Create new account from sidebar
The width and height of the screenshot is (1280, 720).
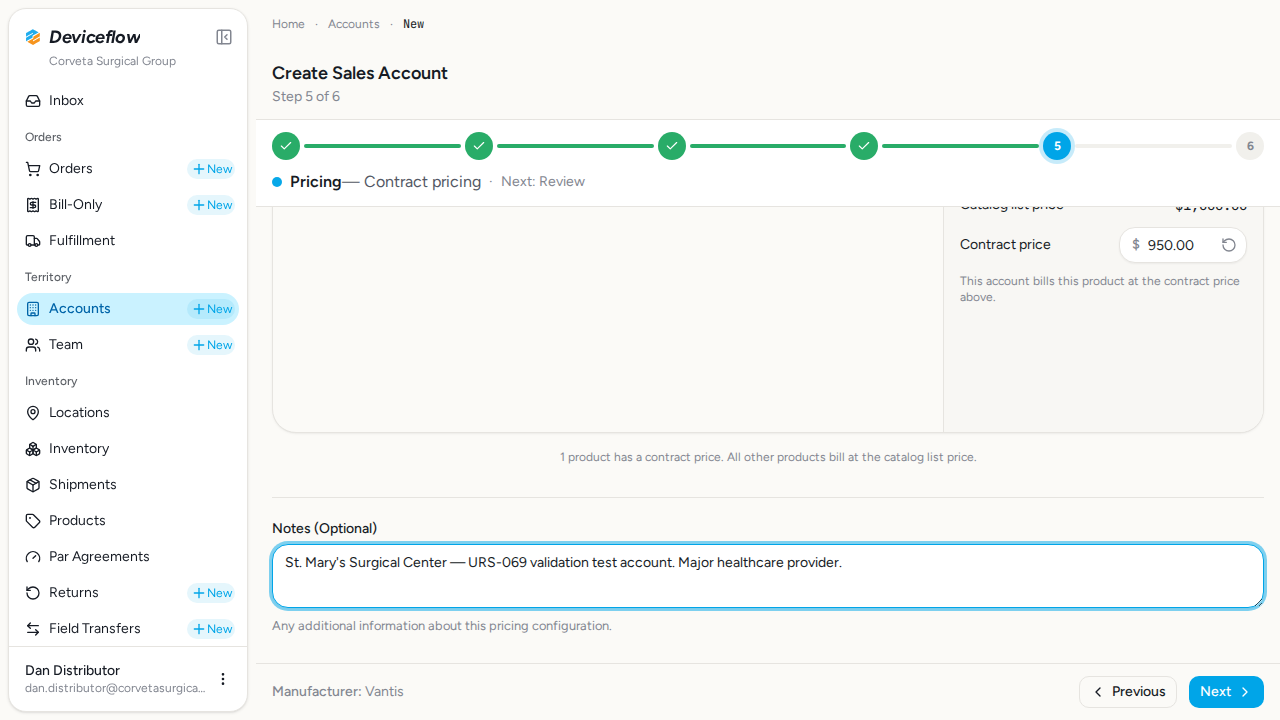211,309
